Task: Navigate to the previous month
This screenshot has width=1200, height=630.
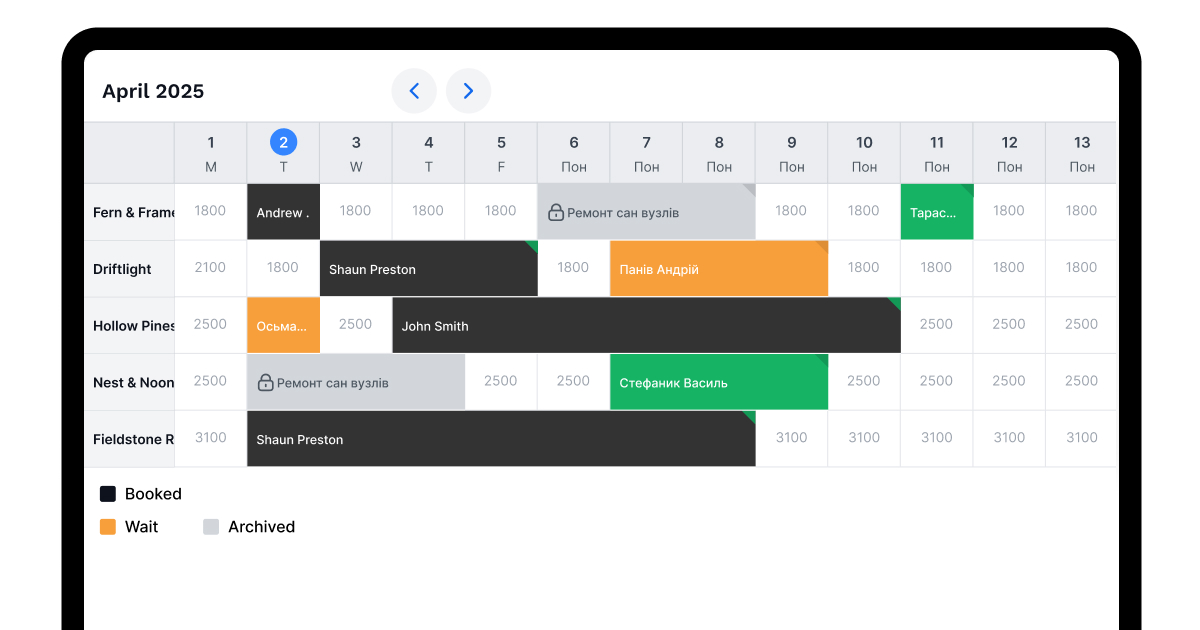Action: (x=414, y=90)
